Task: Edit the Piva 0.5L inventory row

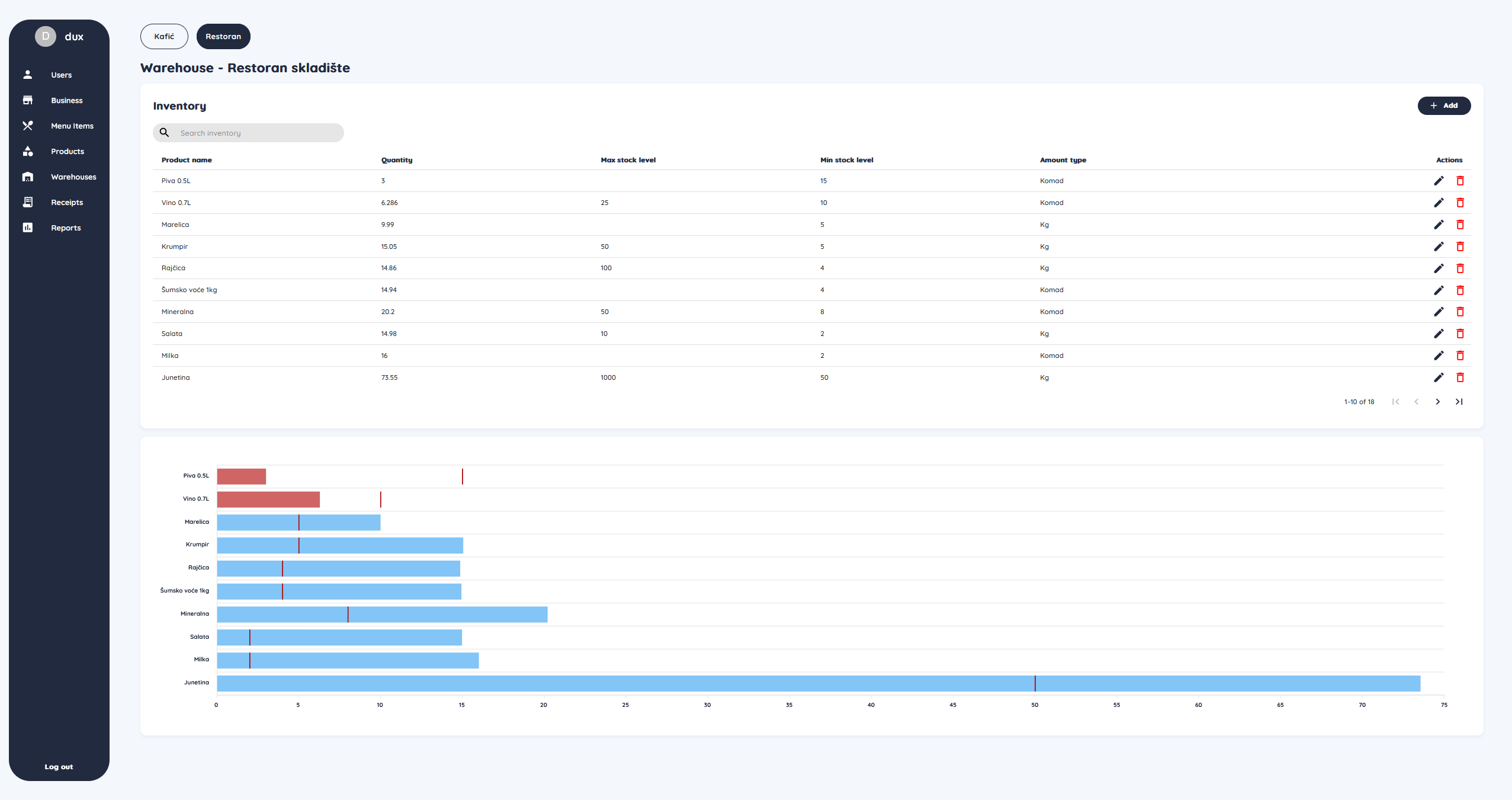Action: pos(1439,181)
